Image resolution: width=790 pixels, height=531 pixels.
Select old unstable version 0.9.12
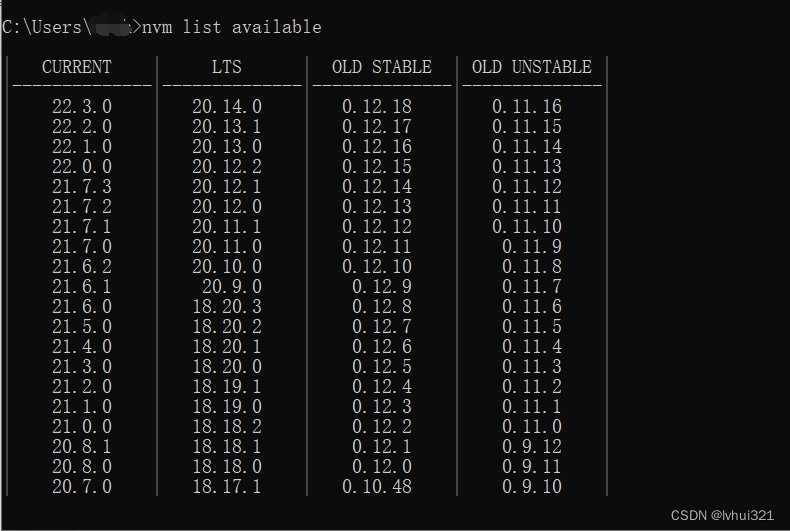click(532, 446)
